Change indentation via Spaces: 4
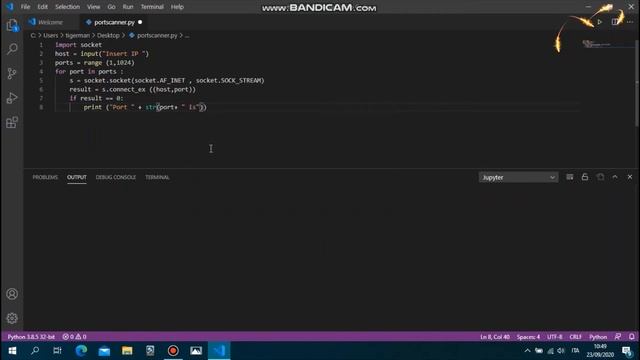The image size is (640, 360). click(528, 337)
